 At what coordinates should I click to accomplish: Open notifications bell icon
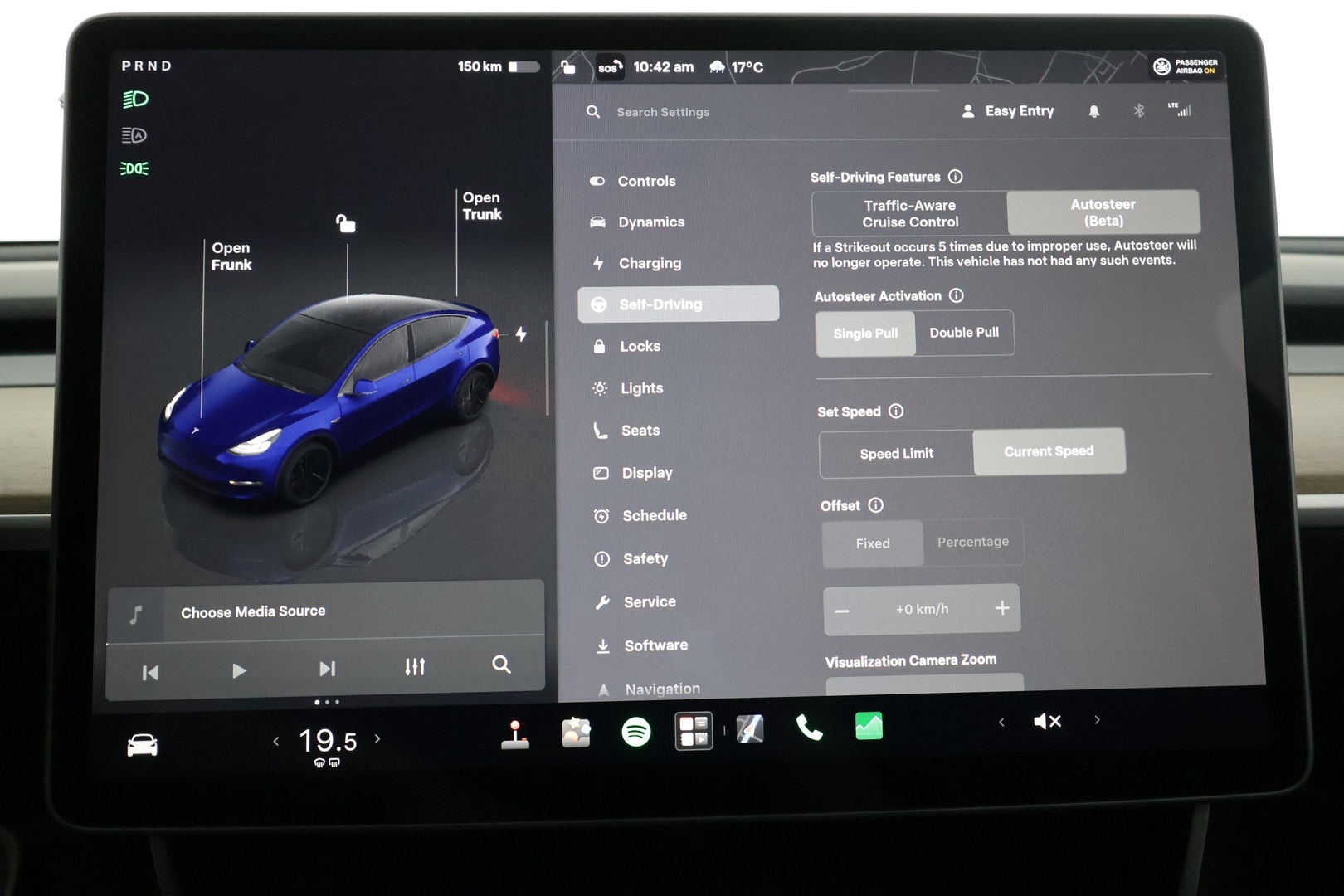coord(1094,111)
